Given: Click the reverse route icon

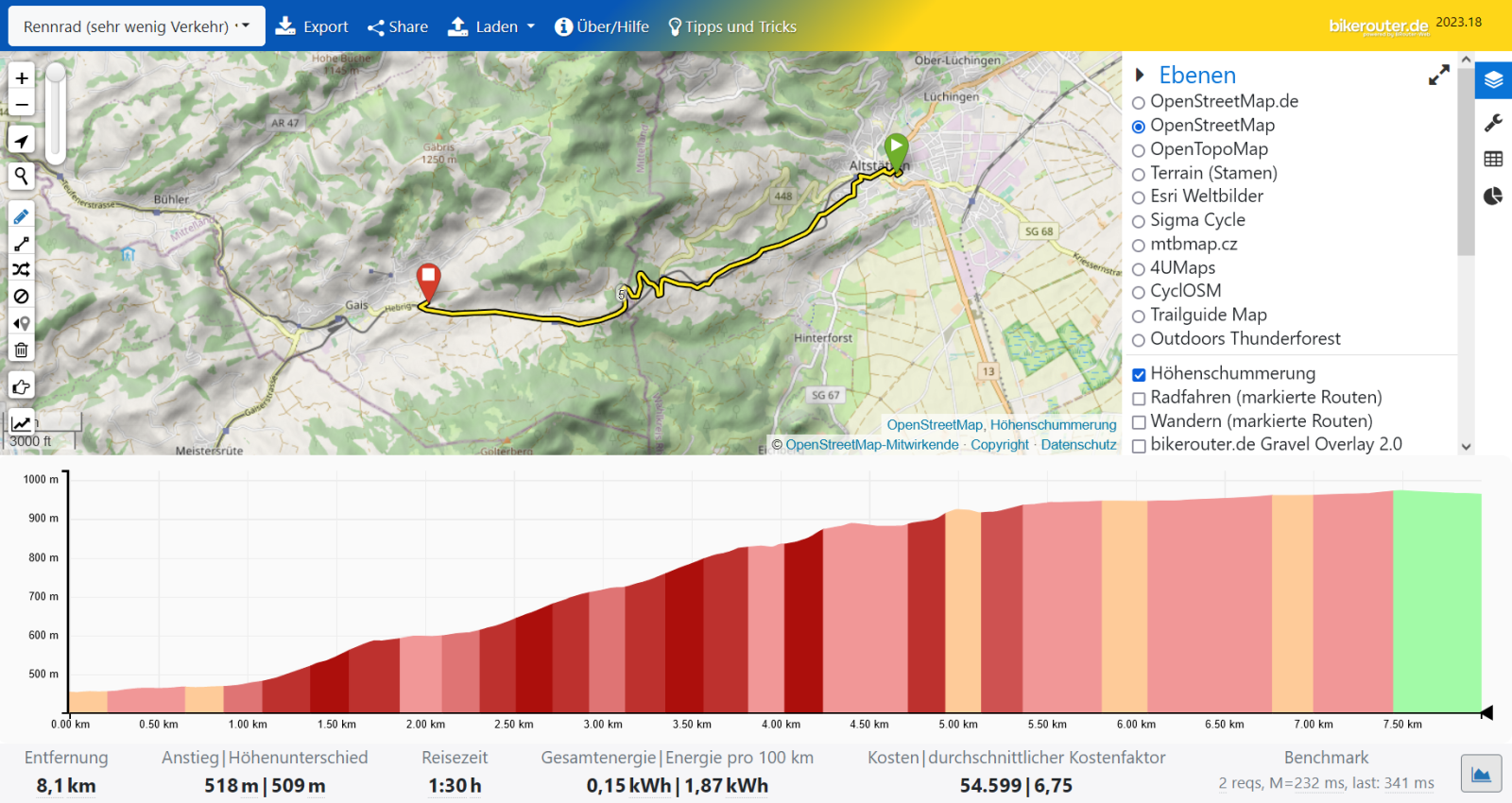Looking at the screenshot, I should pos(22,323).
